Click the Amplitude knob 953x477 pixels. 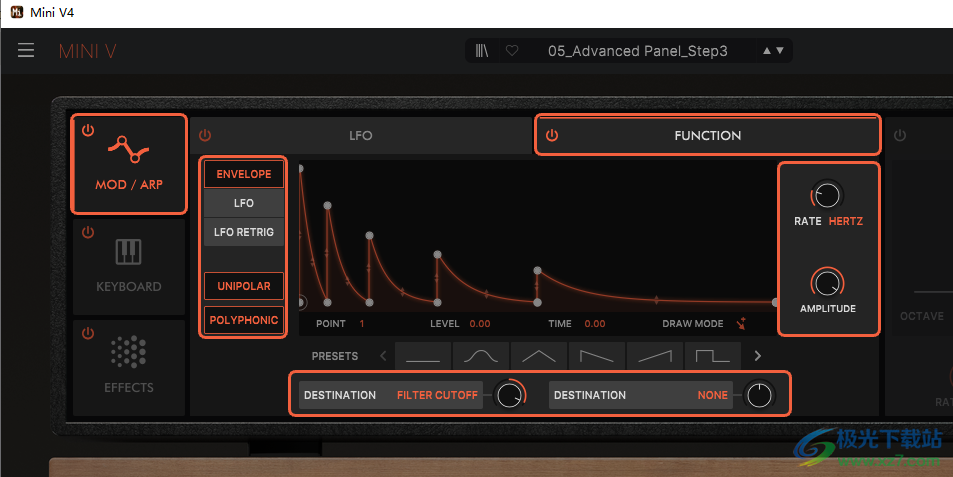click(827, 283)
